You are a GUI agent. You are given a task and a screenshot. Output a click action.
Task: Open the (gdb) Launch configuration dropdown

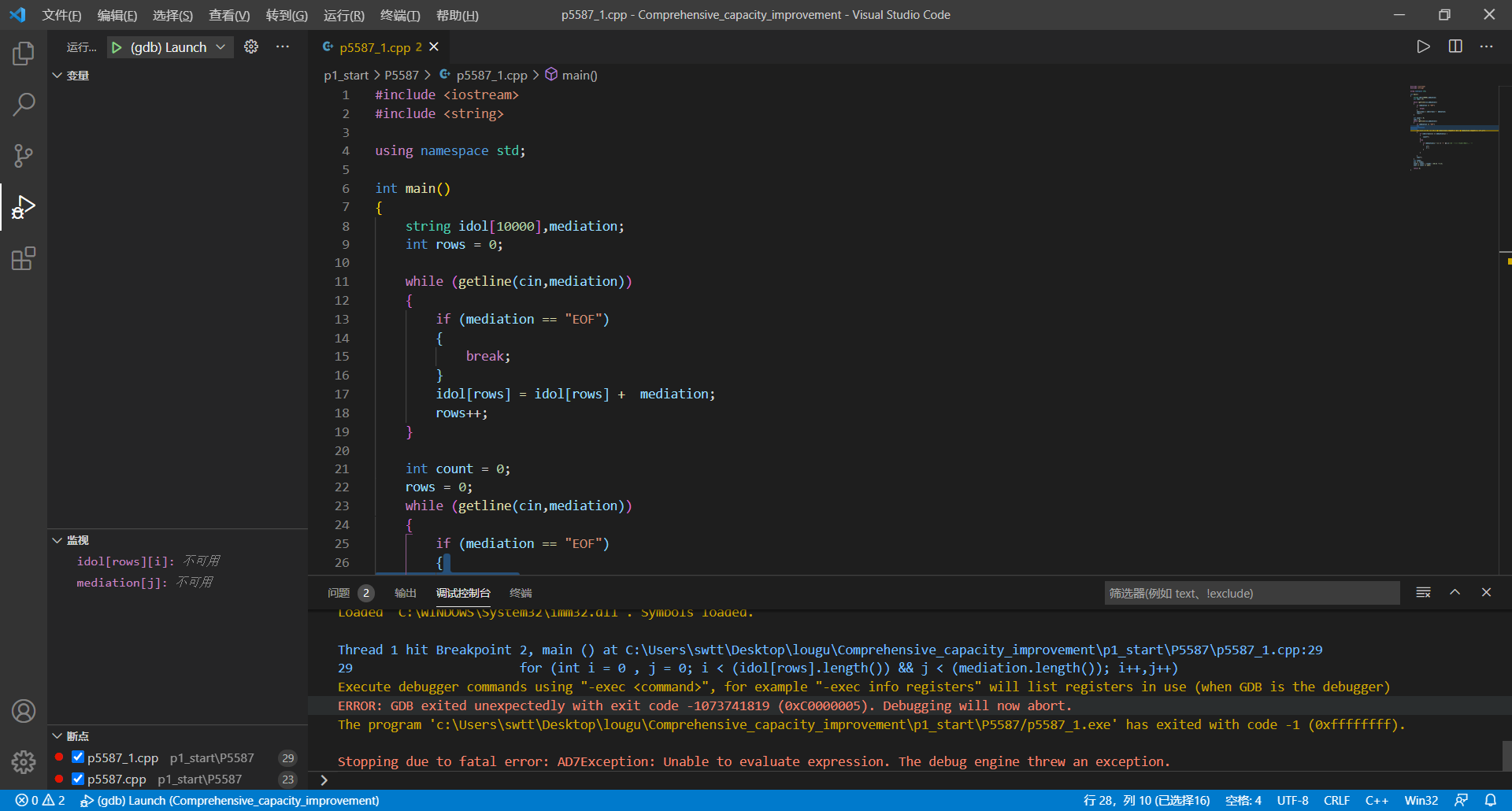[223, 47]
